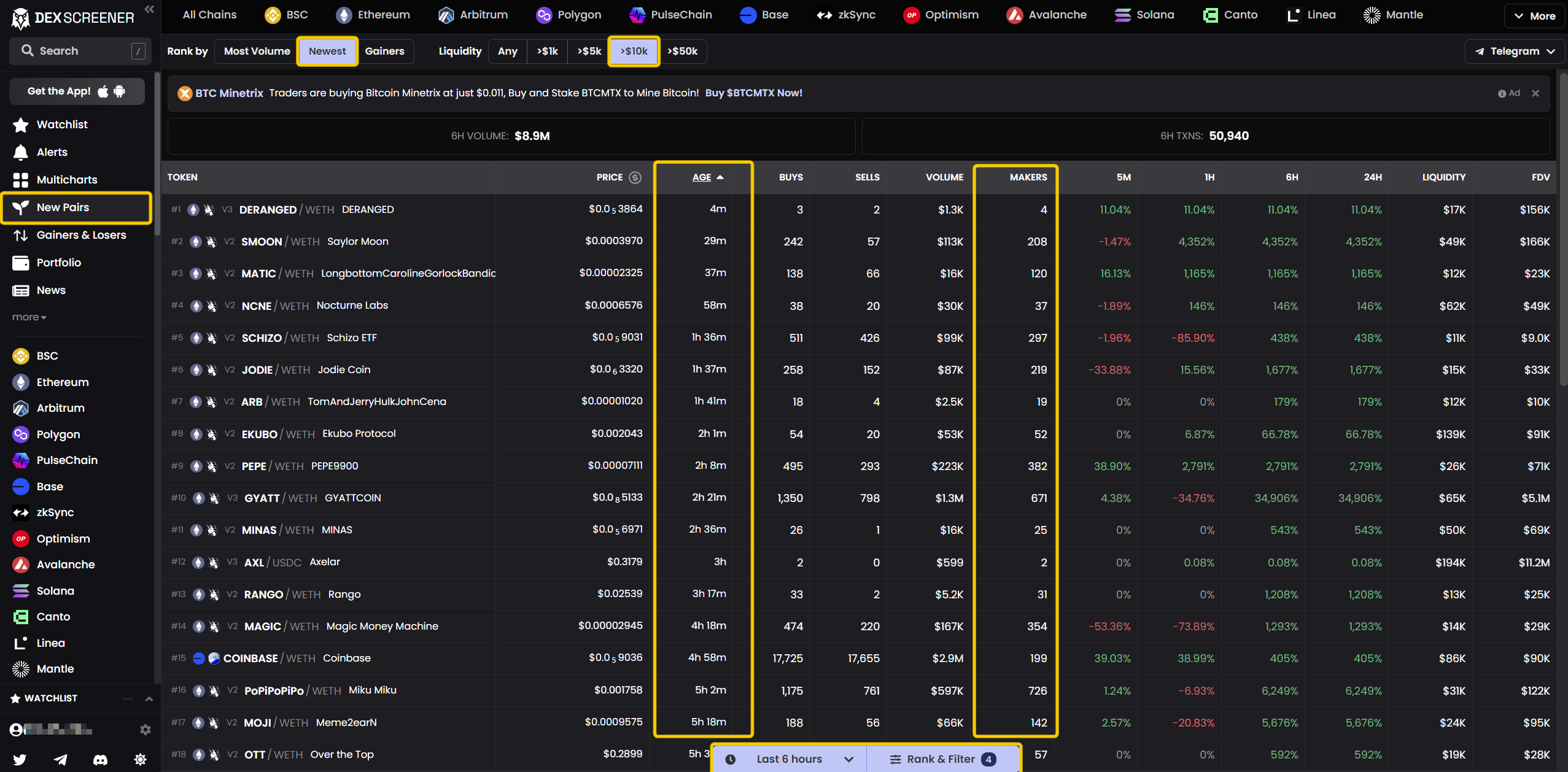This screenshot has height=772, width=1568.
Task: Set liquidity filter to >$10k
Action: [634, 51]
